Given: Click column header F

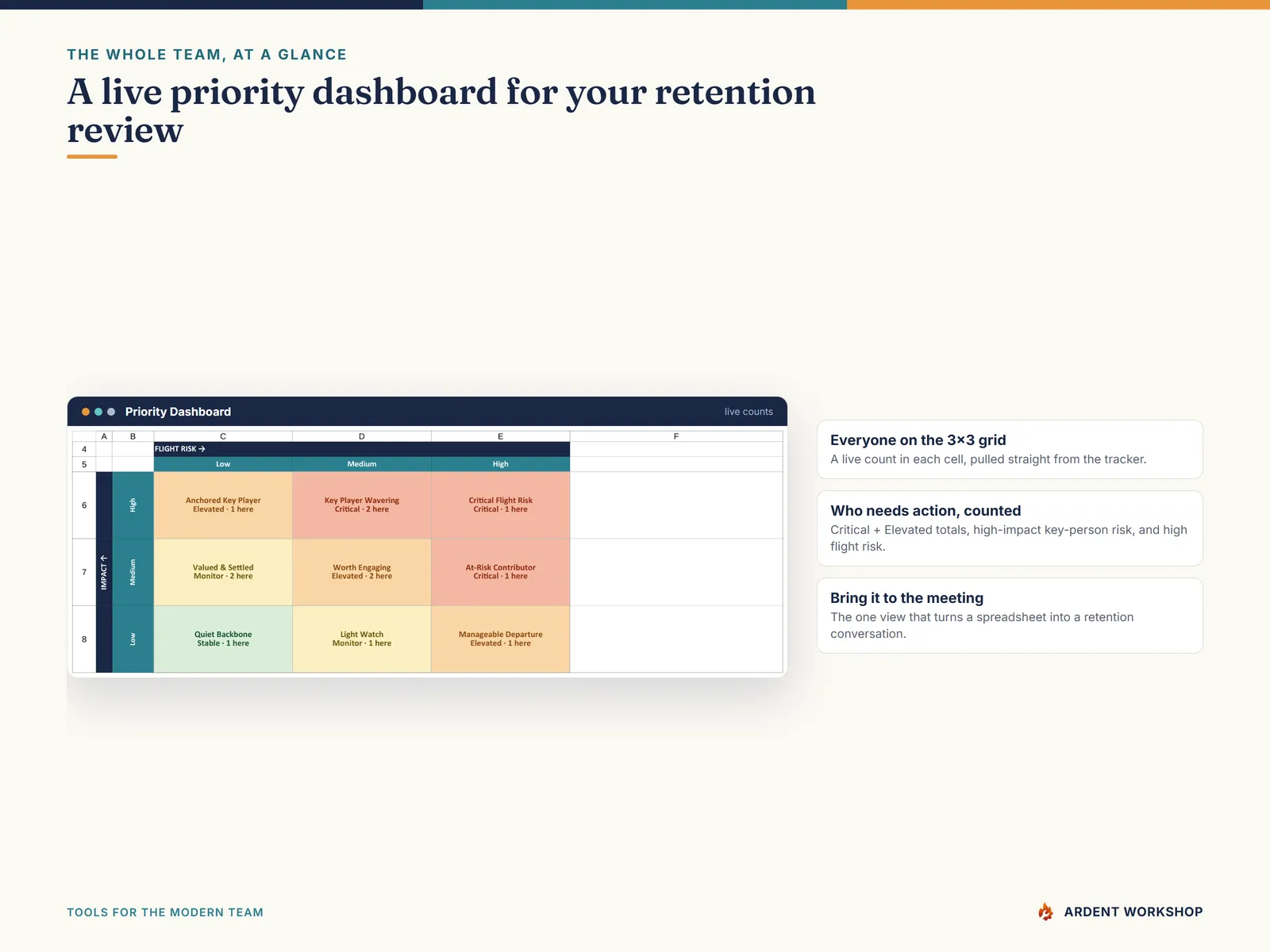Looking at the screenshot, I should tap(676, 436).
